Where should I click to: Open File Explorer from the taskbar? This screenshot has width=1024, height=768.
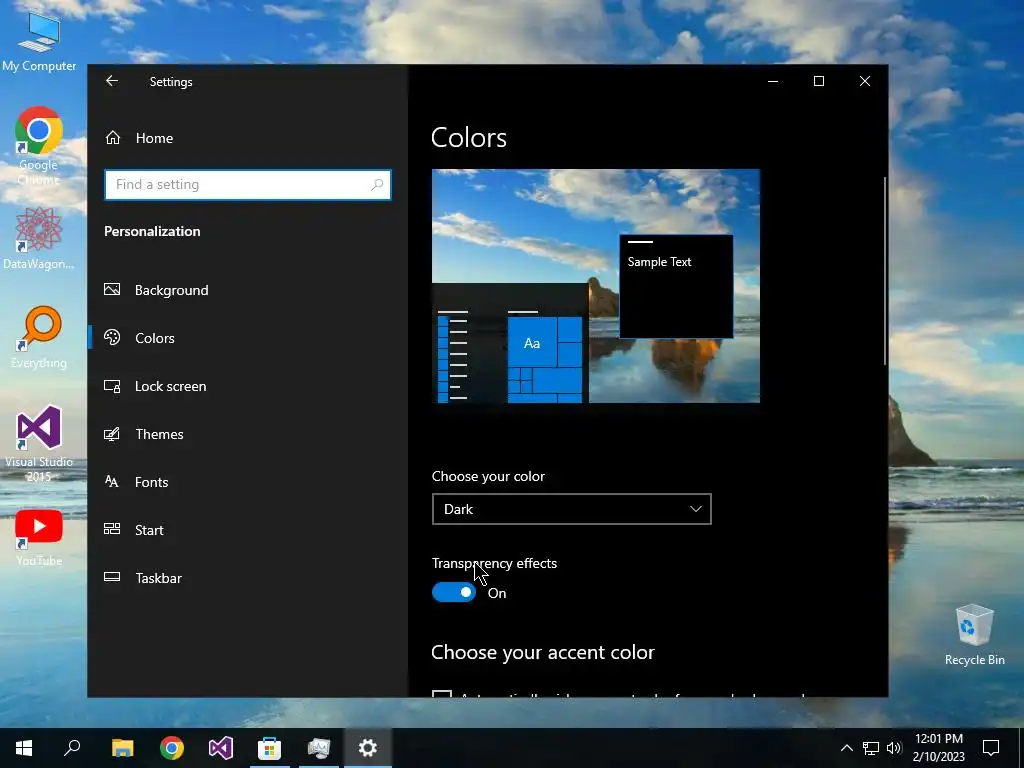[x=122, y=748]
